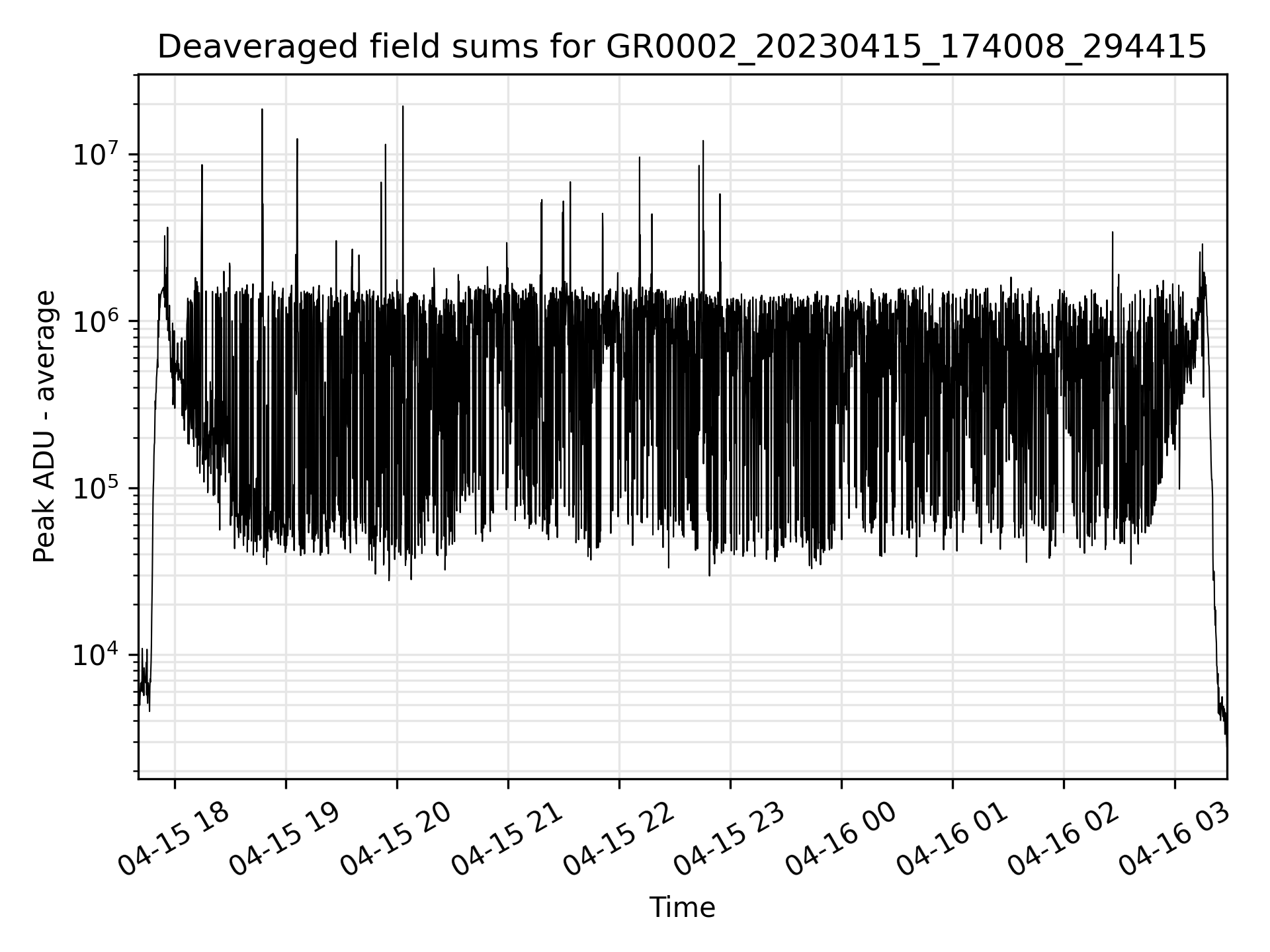This screenshot has width=1270, height=952.
Task: Click the x-axis tick label '04-15 20'
Action: tap(396, 839)
